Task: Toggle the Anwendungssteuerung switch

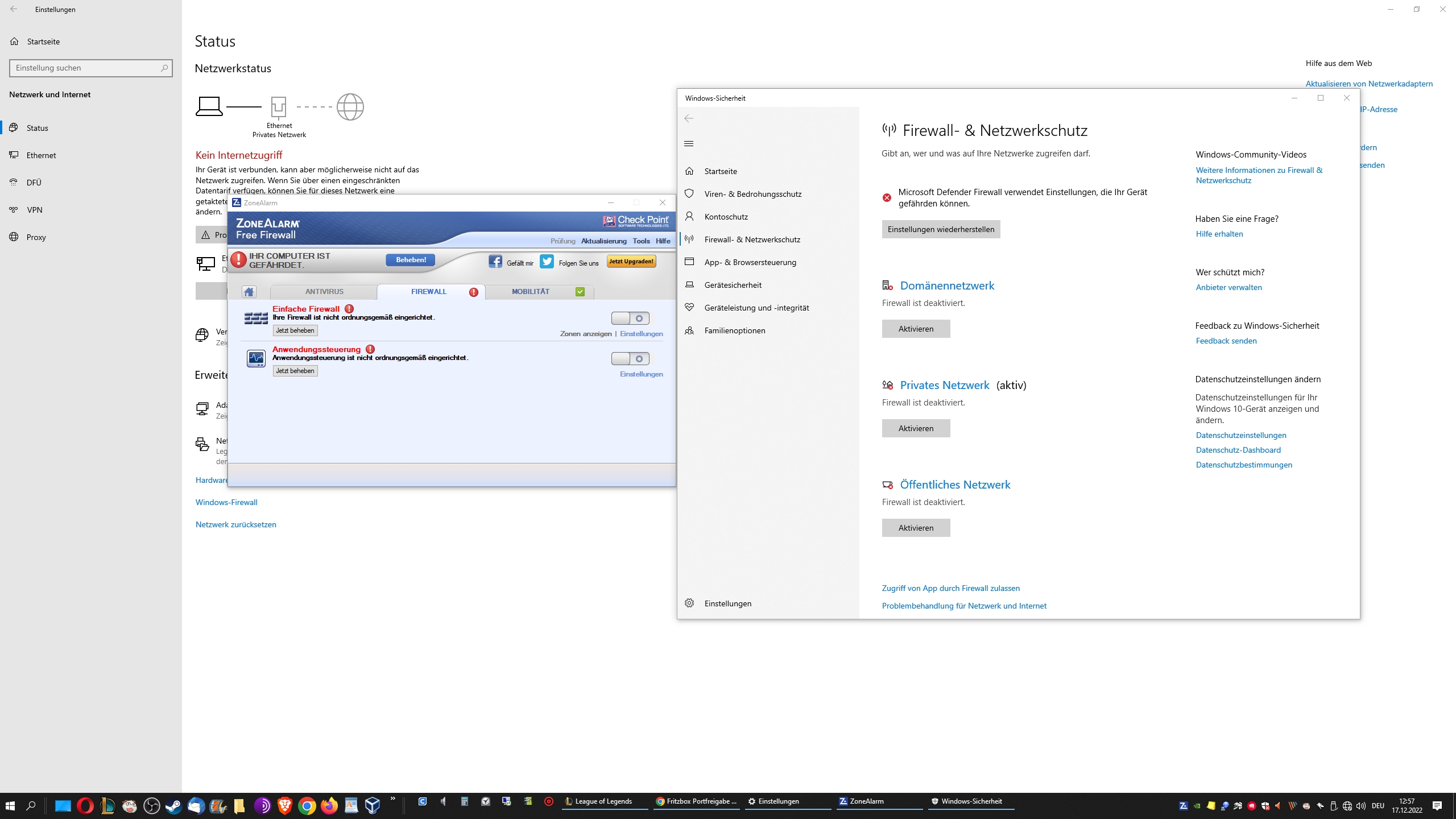Action: [x=630, y=359]
